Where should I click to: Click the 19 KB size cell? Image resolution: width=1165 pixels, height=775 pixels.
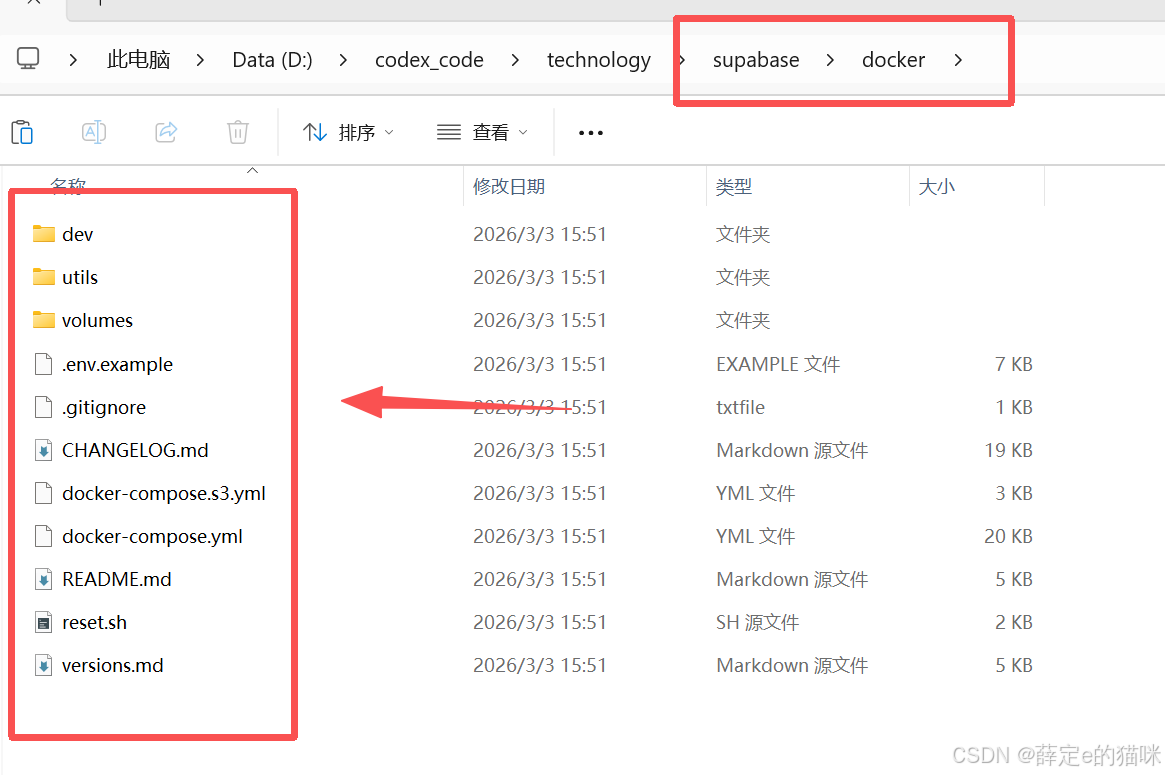[x=1008, y=450]
